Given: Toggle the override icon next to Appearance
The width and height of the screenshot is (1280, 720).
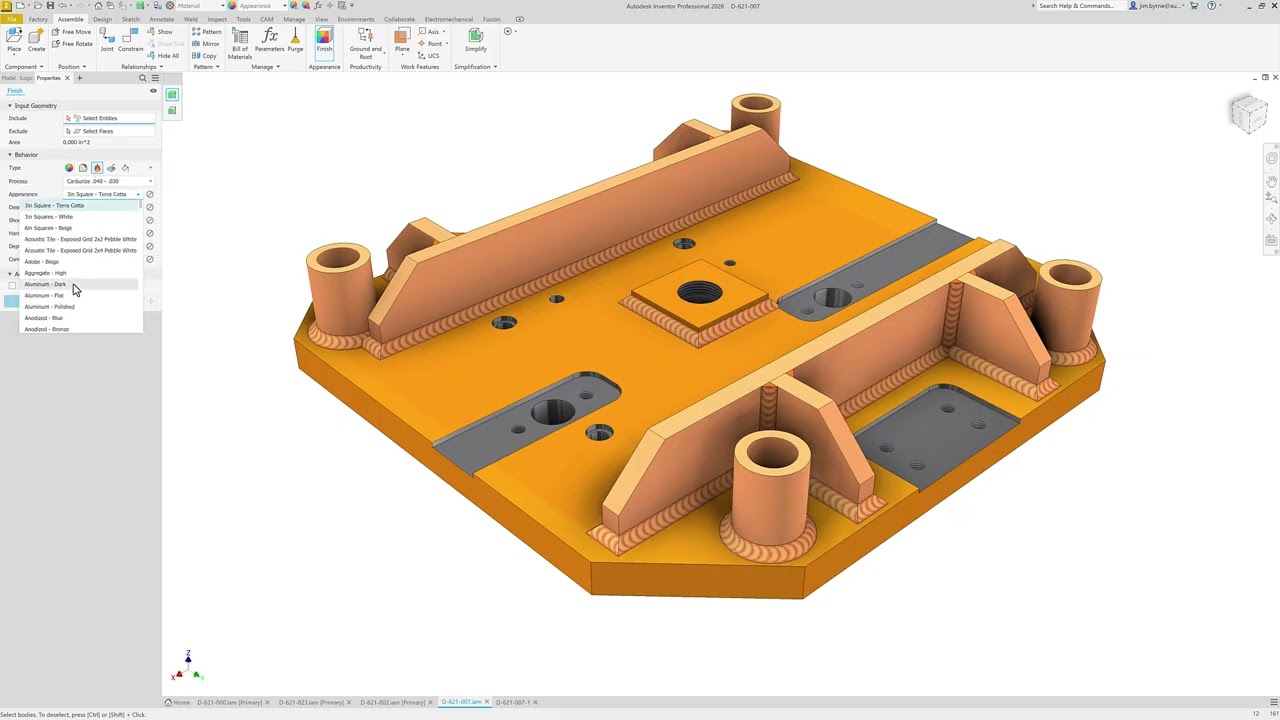Looking at the screenshot, I should (150, 194).
